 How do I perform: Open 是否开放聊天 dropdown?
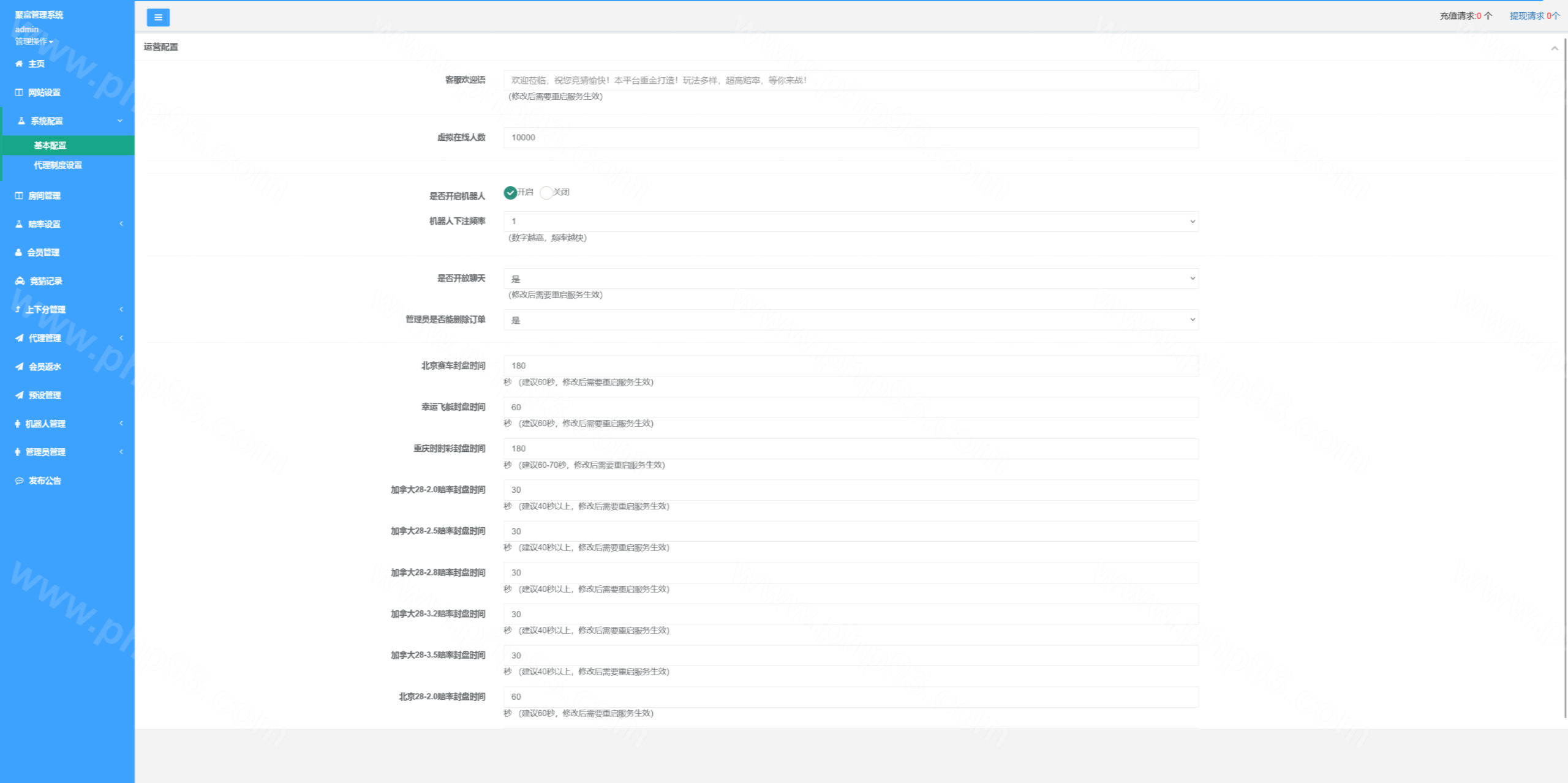850,279
